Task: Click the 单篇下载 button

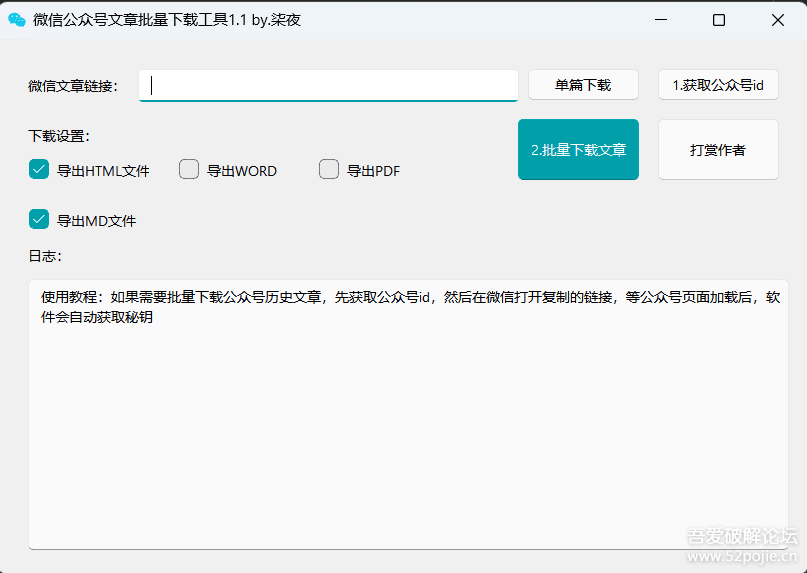Action: [583, 85]
